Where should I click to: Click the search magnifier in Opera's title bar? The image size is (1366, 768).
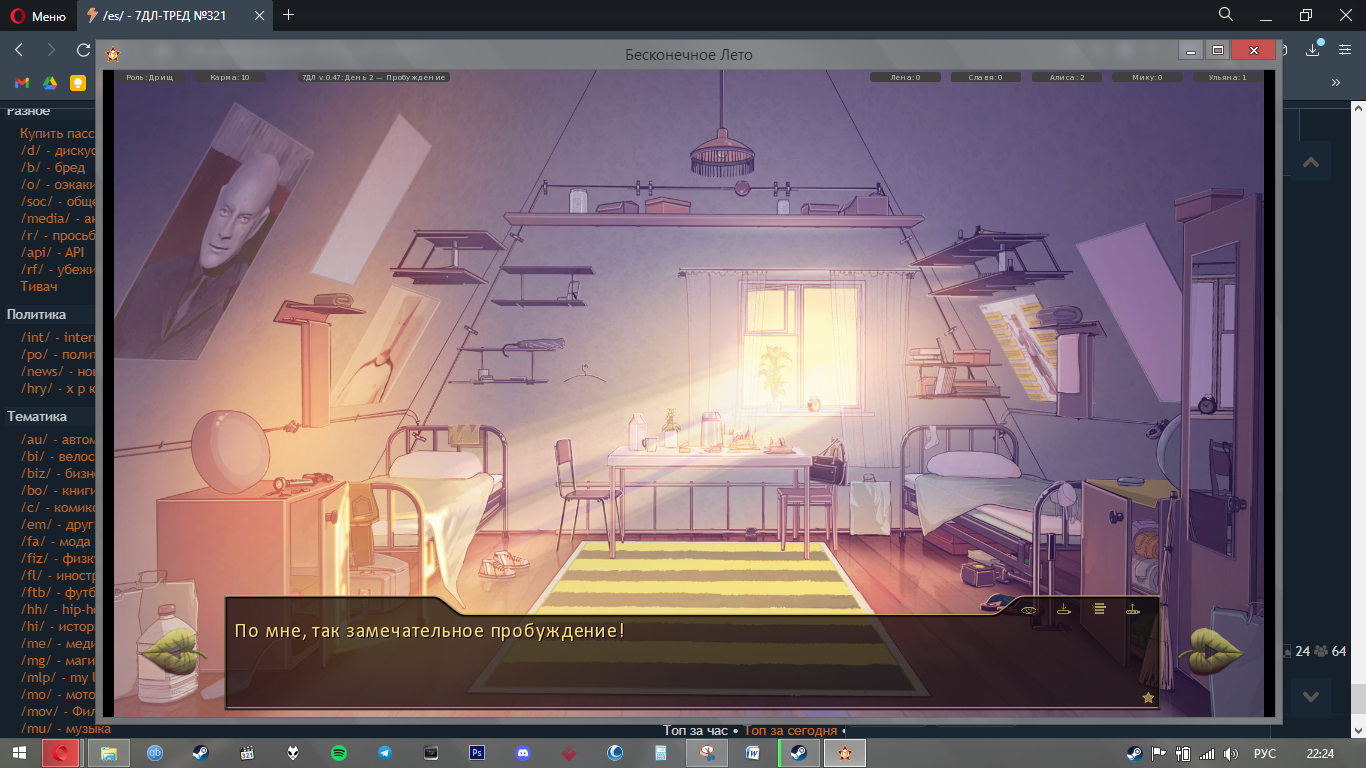(x=1226, y=15)
